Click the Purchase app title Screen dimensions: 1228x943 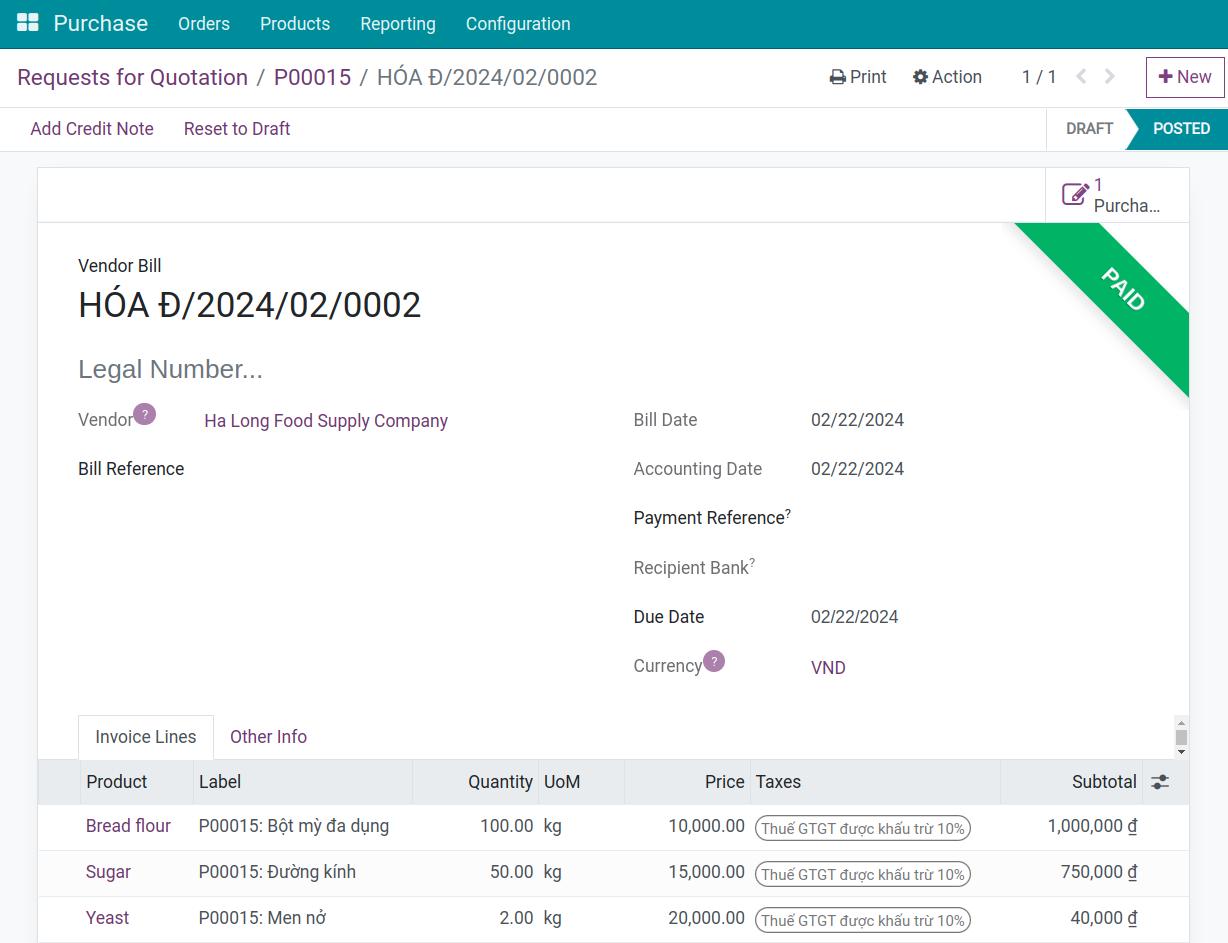[101, 24]
